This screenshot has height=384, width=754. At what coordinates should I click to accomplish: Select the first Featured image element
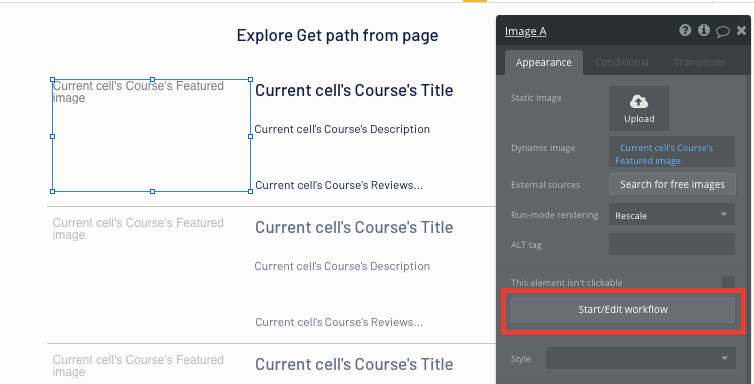pyautogui.click(x=151, y=136)
